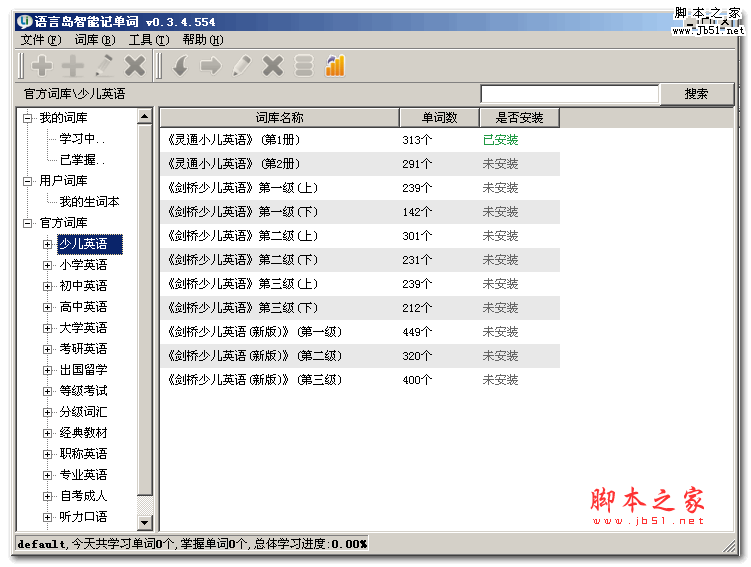
Task: Open the 文件(F) menu
Action: pyautogui.click(x=41, y=40)
